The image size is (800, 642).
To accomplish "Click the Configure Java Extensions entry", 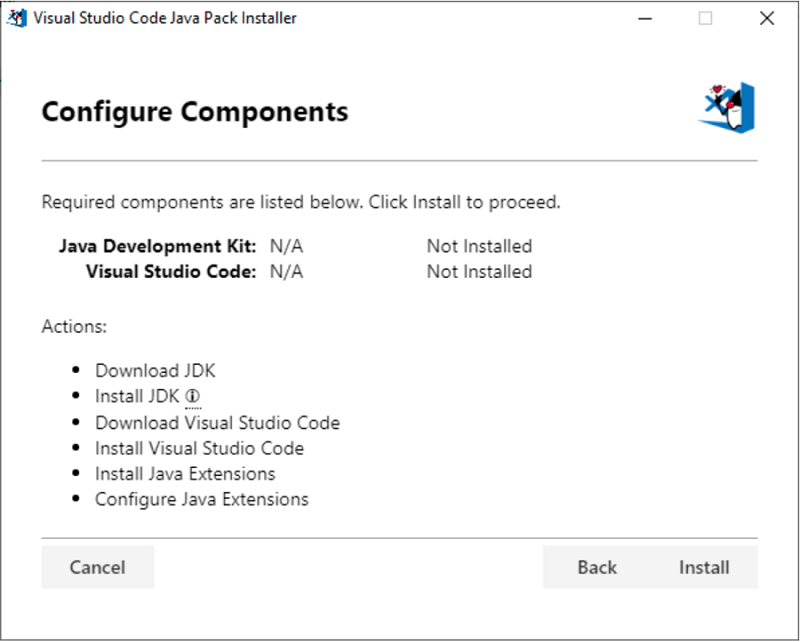I will click(201, 499).
